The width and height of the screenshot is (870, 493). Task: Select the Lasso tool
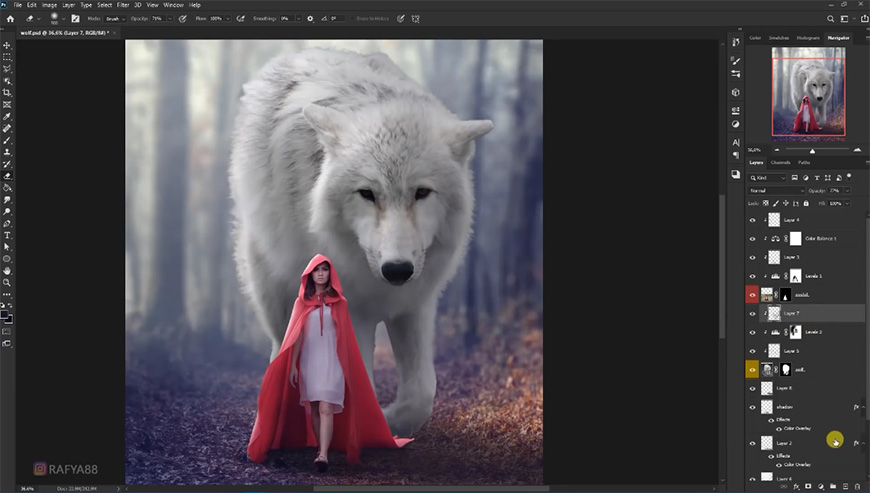[7, 69]
